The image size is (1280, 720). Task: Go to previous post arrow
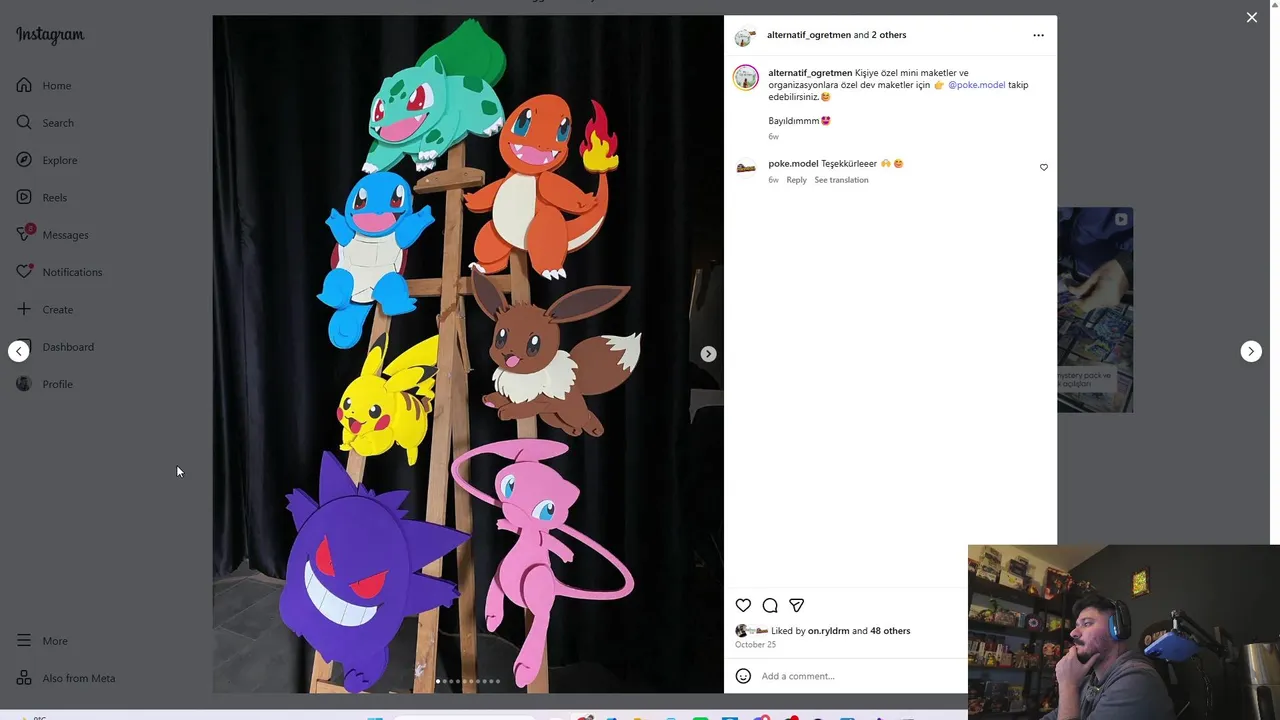(x=19, y=351)
